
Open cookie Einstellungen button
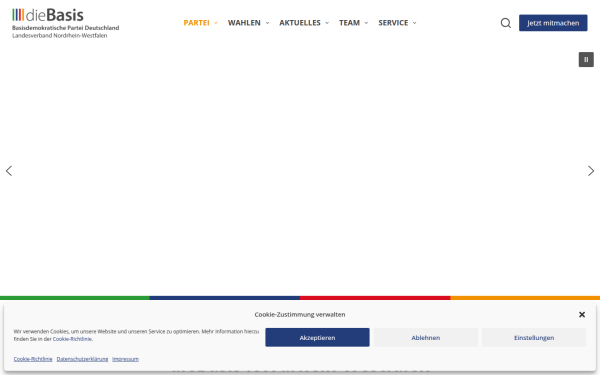[x=534, y=338]
